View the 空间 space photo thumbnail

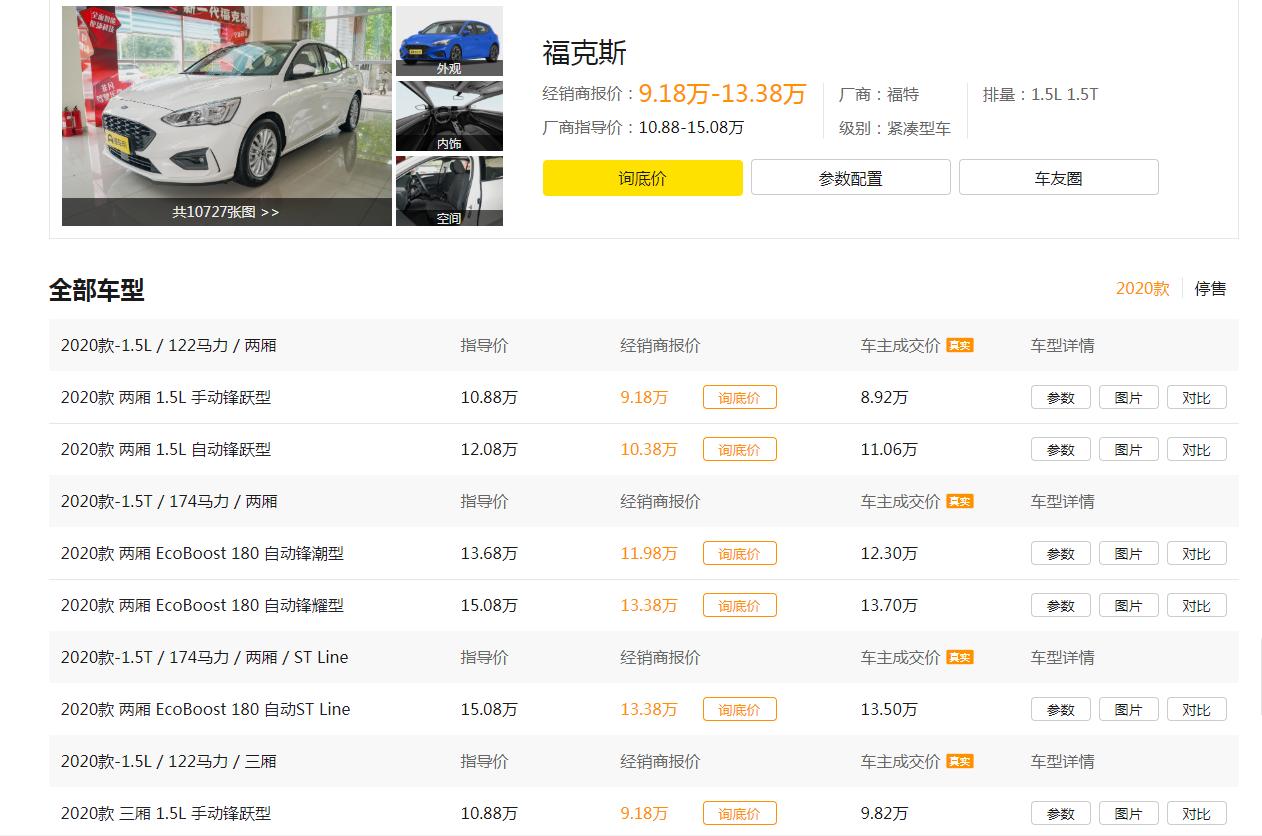pos(449,190)
